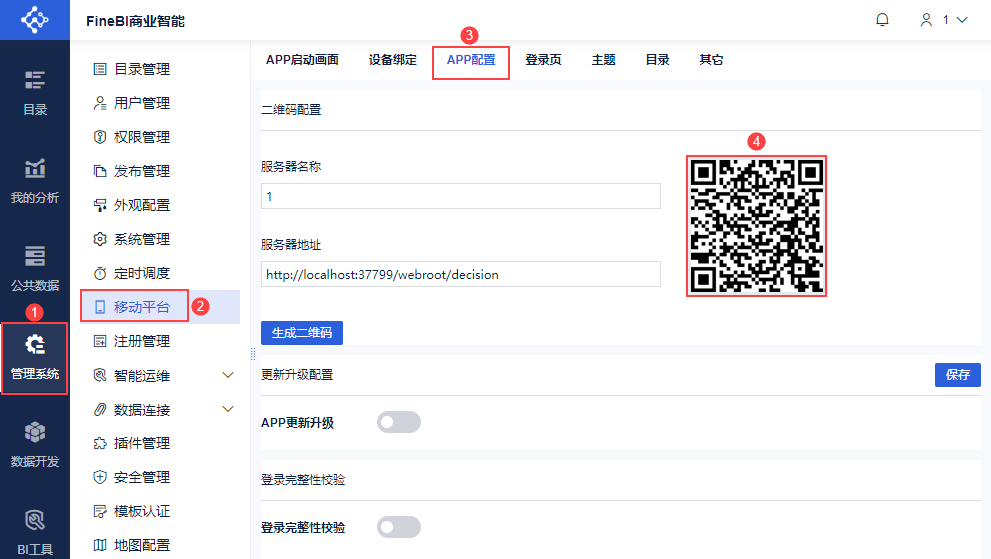The height and width of the screenshot is (559, 991).
Task: Select the APP配置 tab
Action: coord(471,60)
